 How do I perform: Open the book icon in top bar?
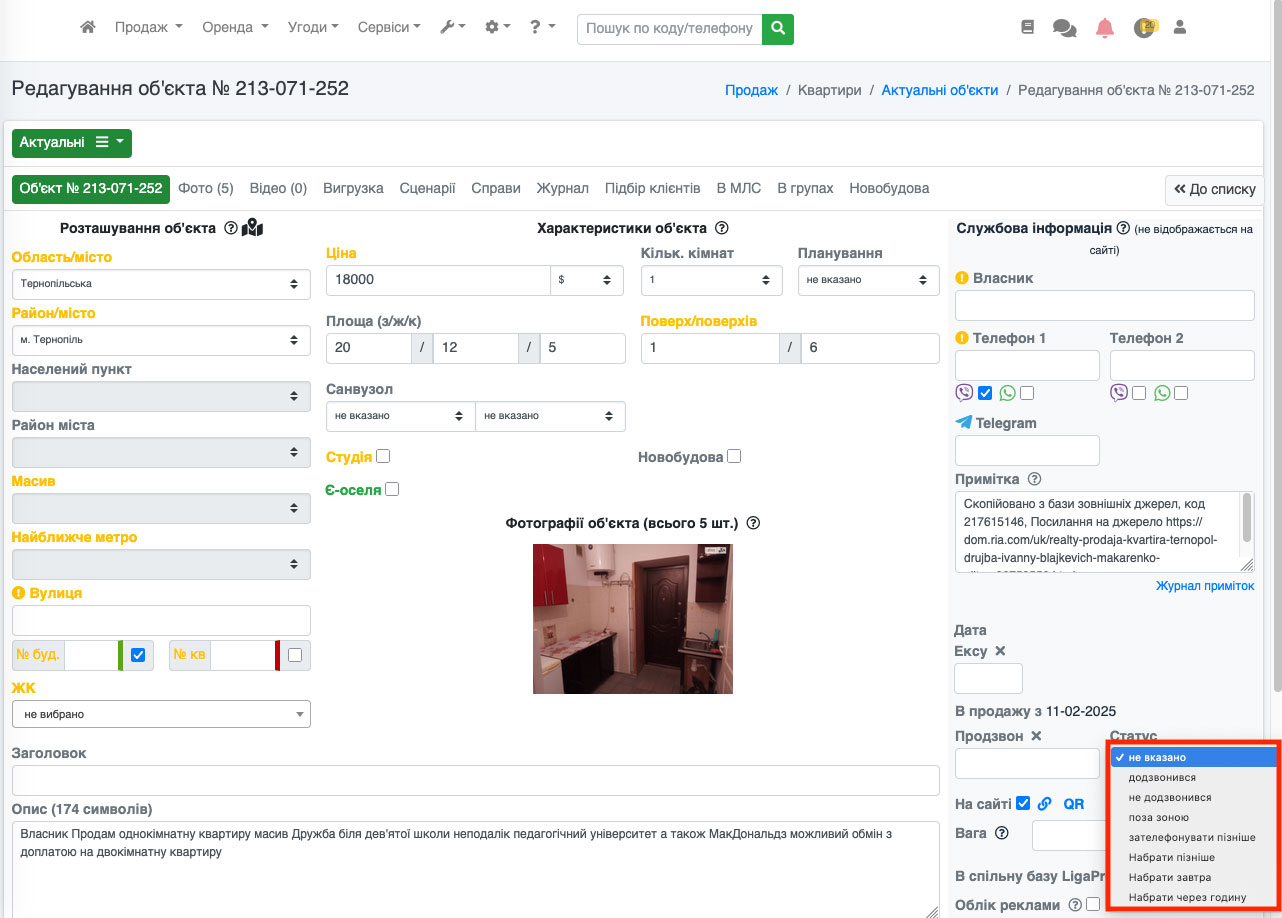pyautogui.click(x=1027, y=28)
